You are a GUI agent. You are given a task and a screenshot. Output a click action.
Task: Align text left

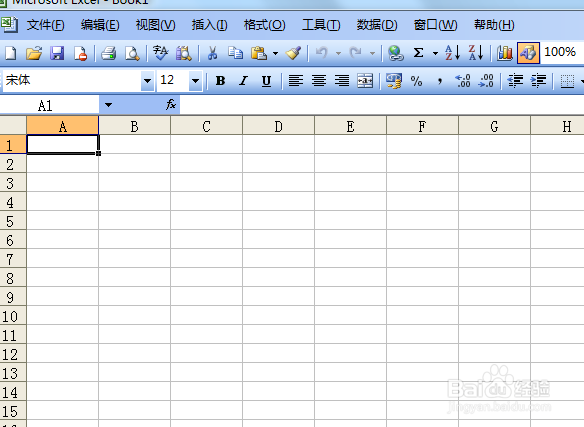click(296, 80)
